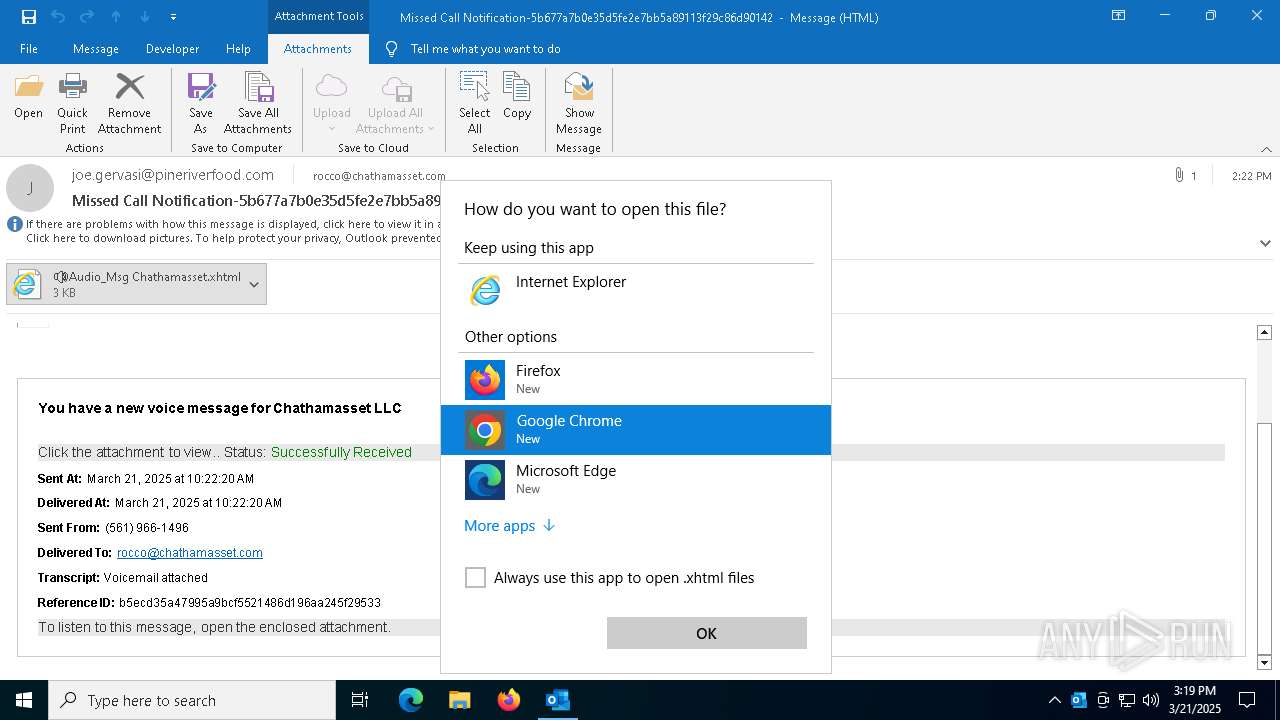Click the message body scrollbar up arrow
This screenshot has width=1280, height=720.
1264,332
